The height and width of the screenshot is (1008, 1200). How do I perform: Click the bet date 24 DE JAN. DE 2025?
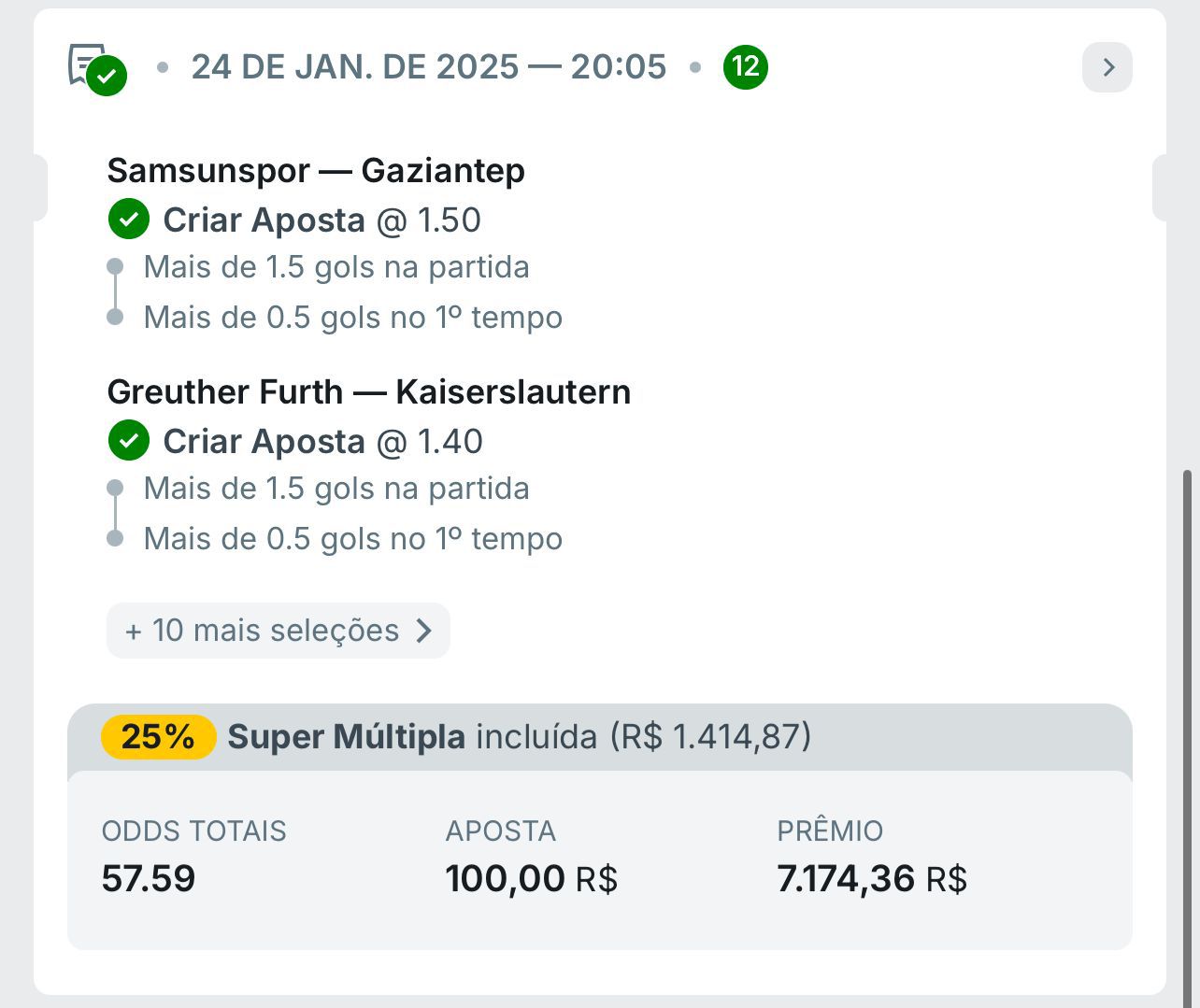(x=355, y=67)
